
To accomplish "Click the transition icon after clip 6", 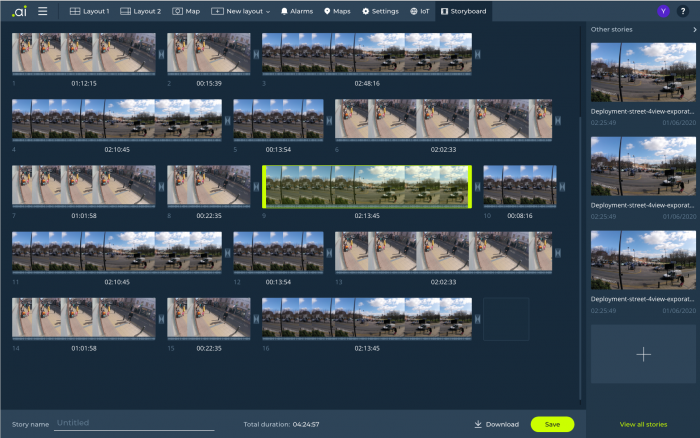I will (x=558, y=121).
